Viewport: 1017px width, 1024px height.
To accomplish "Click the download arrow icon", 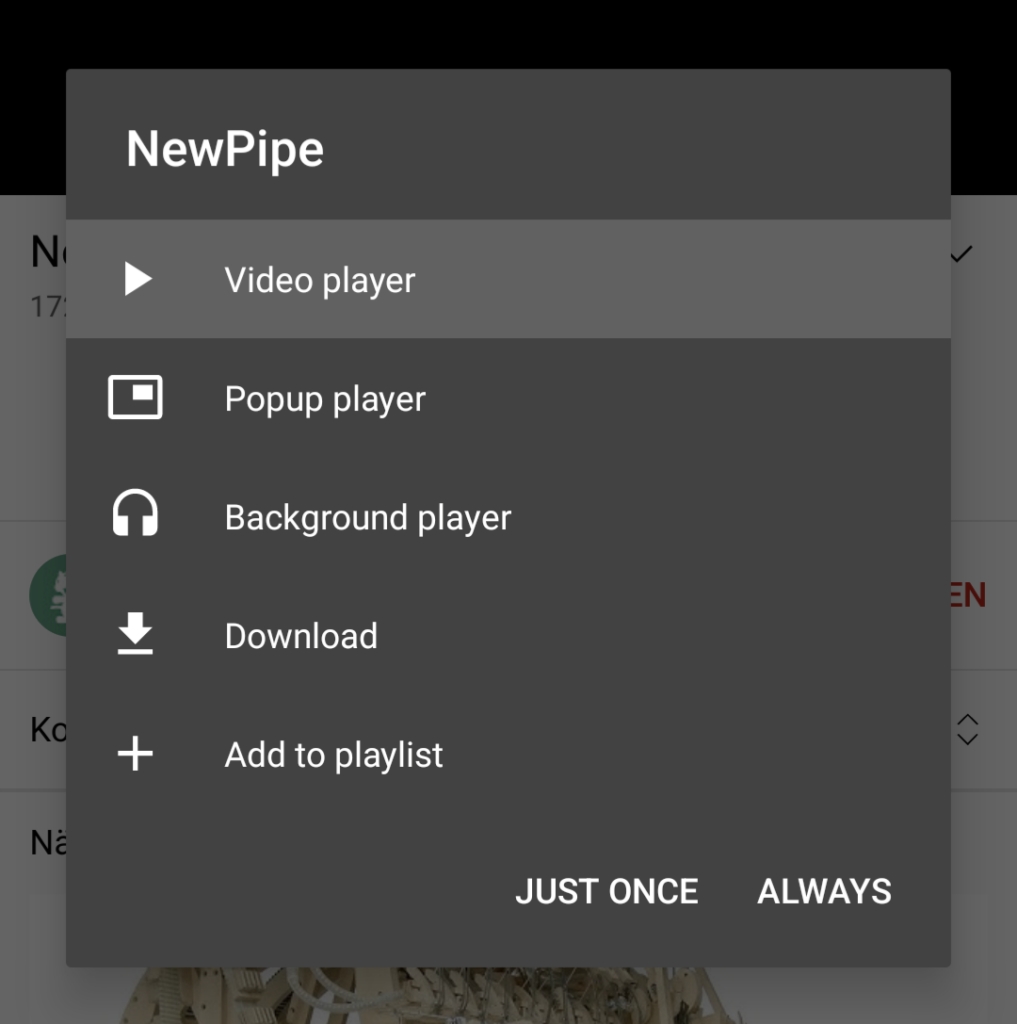I will tap(135, 635).
